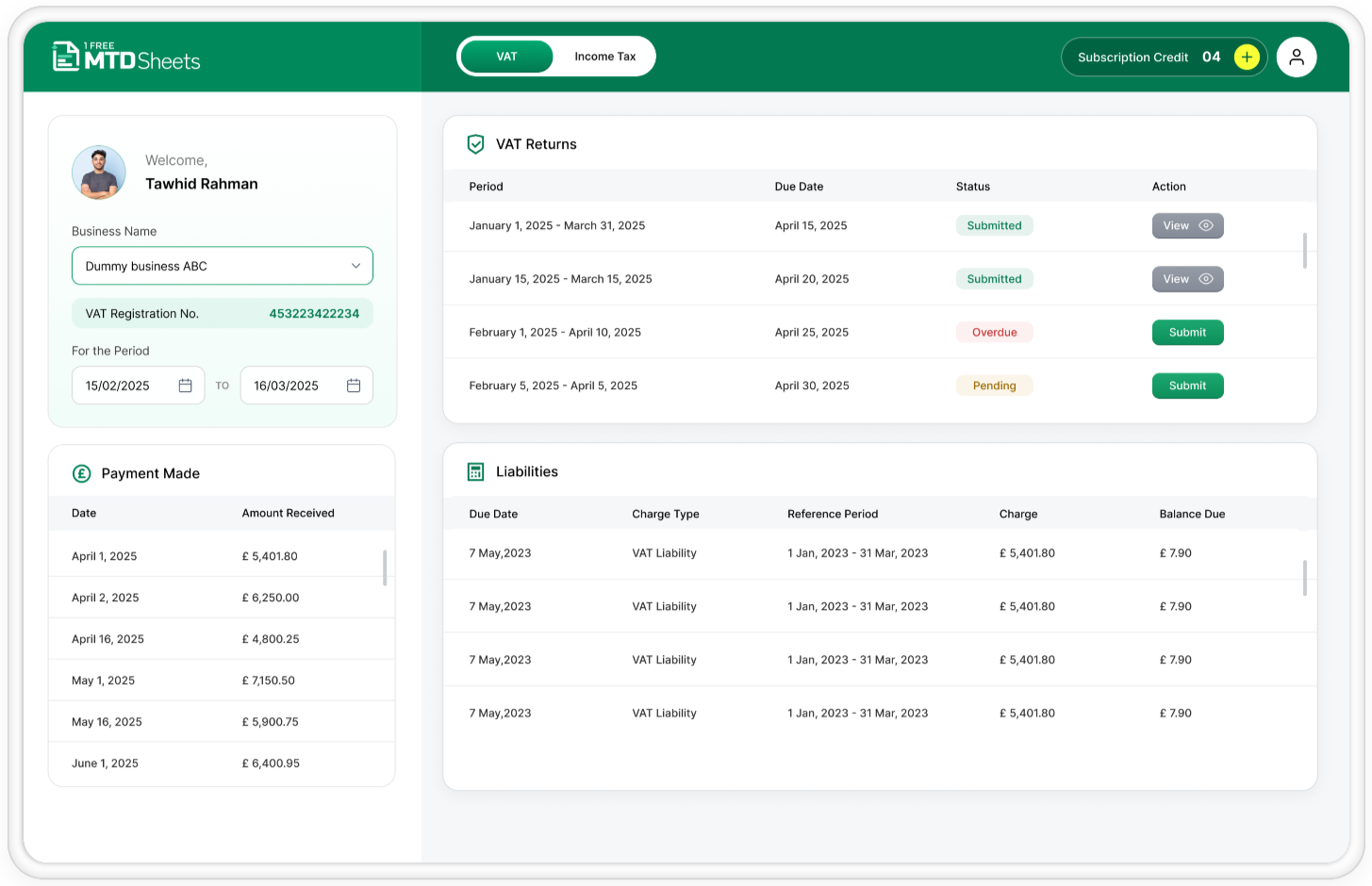Click the MTD Sheets logo
The image size is (1372, 886).
click(x=126, y=57)
